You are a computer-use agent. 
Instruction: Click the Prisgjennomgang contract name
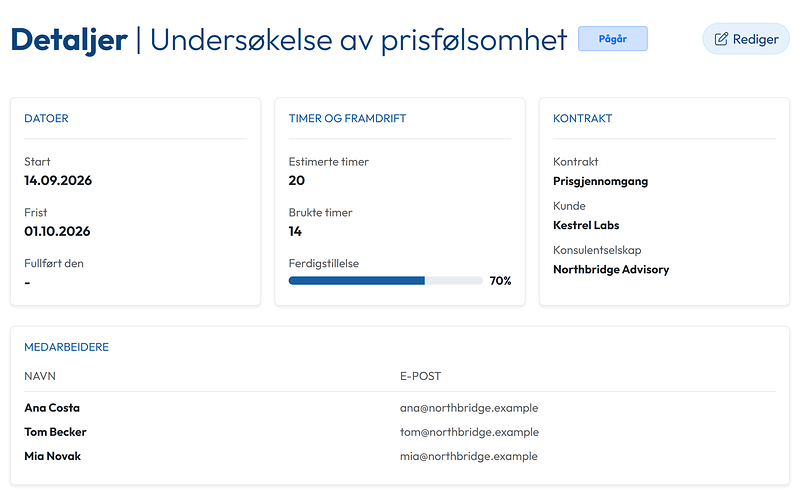(601, 181)
